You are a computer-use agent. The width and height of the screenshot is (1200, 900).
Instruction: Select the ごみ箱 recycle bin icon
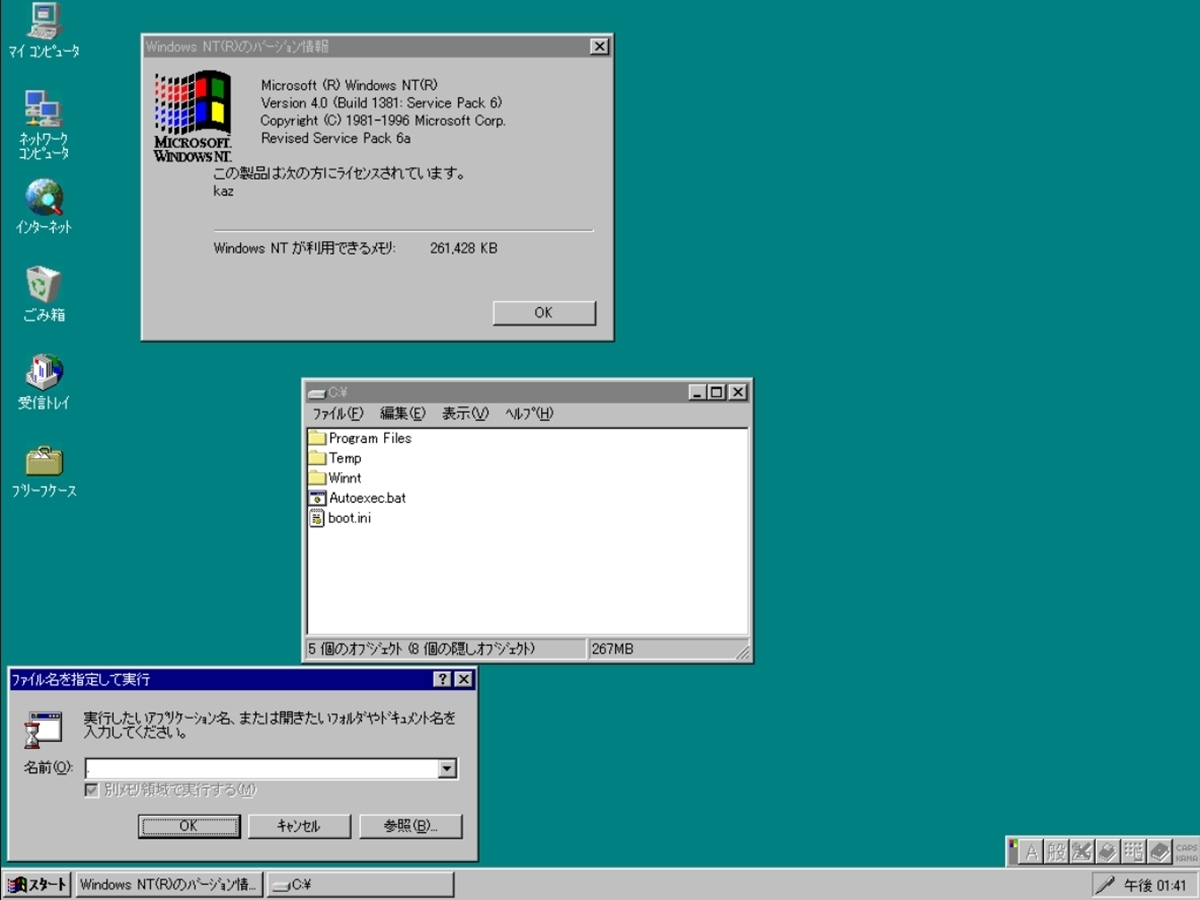coord(44,284)
